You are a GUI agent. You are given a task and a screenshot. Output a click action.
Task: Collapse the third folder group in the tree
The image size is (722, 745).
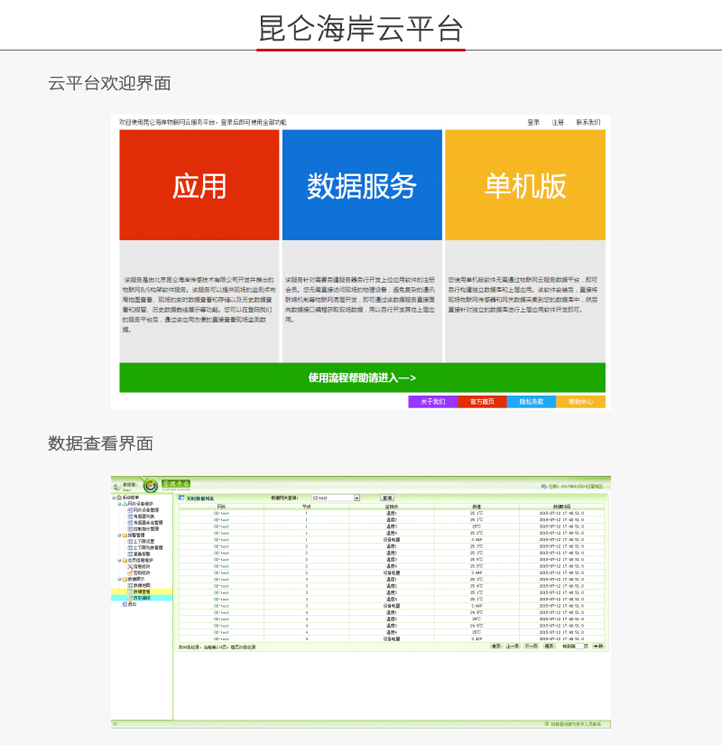(119, 560)
